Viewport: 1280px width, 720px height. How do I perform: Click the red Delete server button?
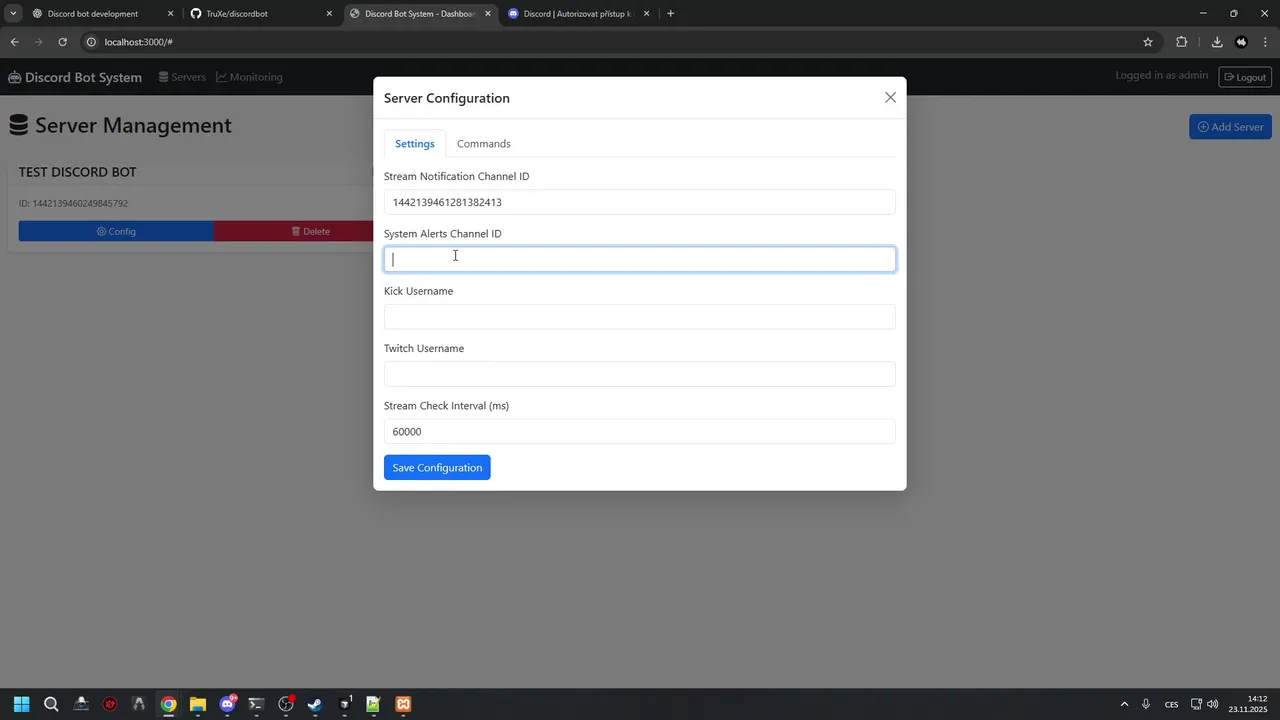pyautogui.click(x=294, y=231)
